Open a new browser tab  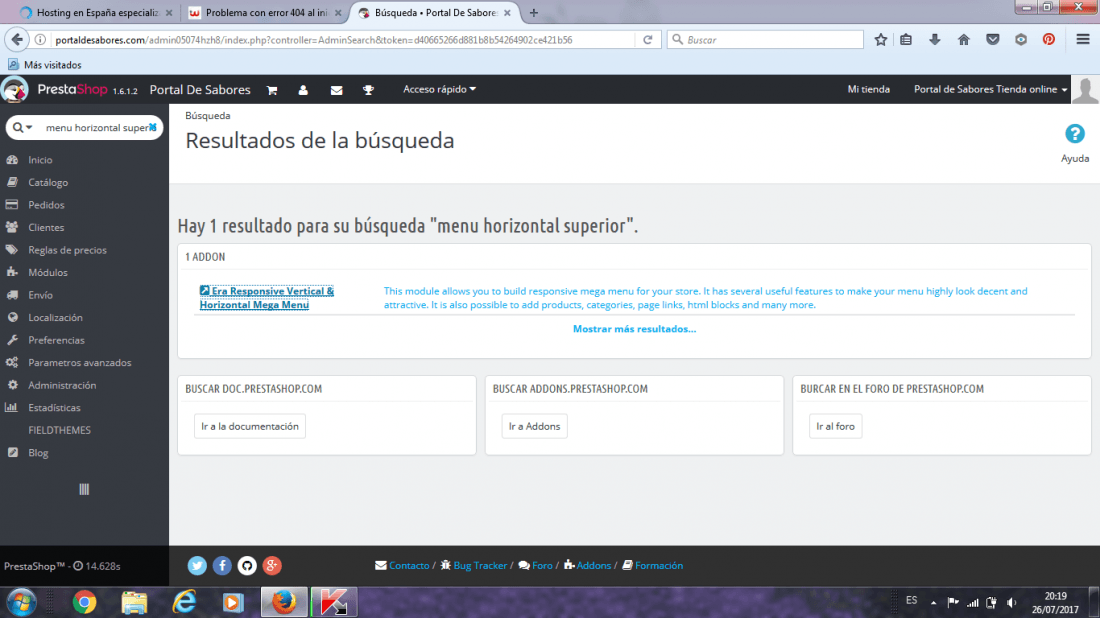click(534, 13)
